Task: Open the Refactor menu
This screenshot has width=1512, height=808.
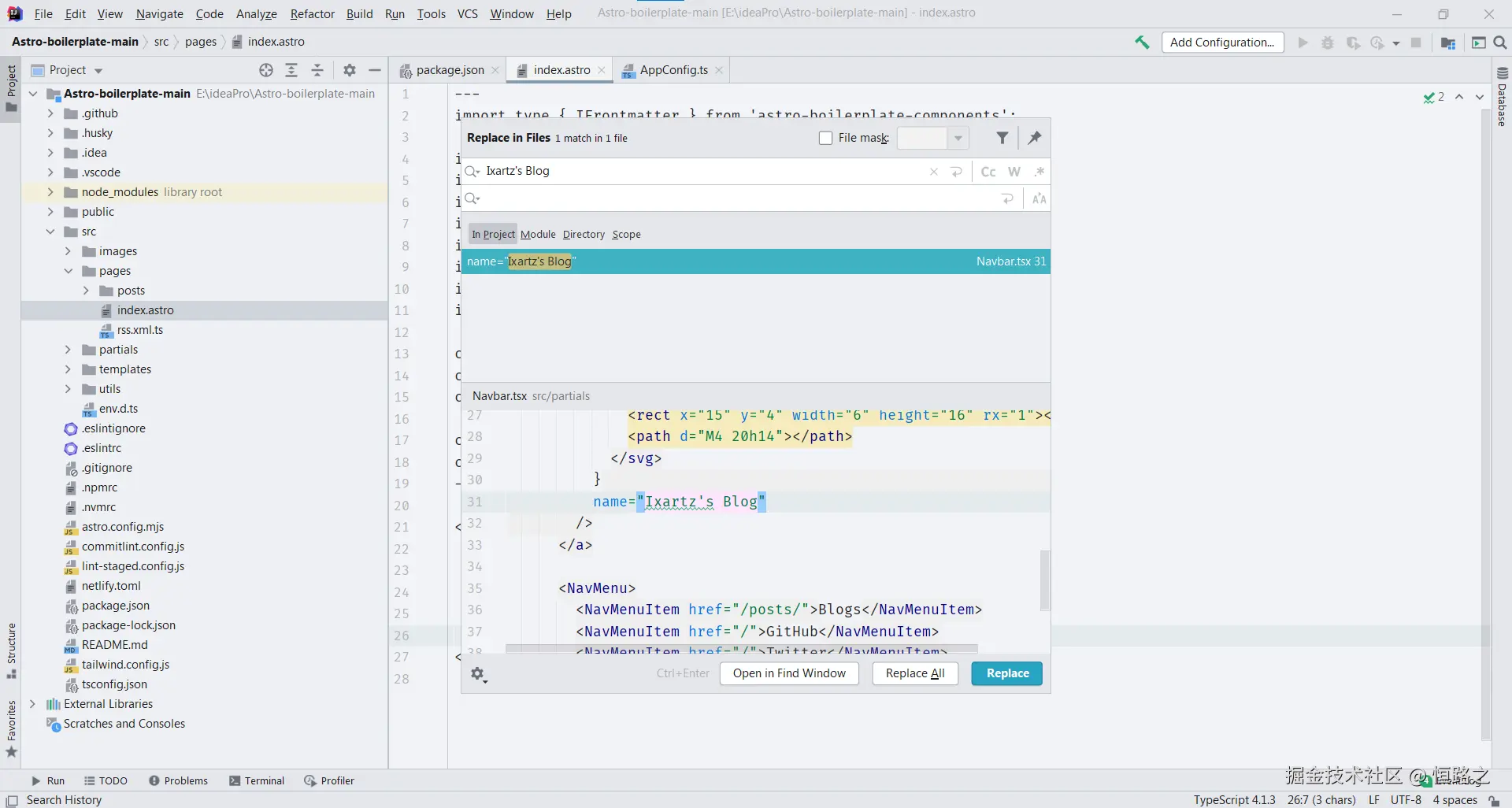Action: pyautogui.click(x=312, y=13)
